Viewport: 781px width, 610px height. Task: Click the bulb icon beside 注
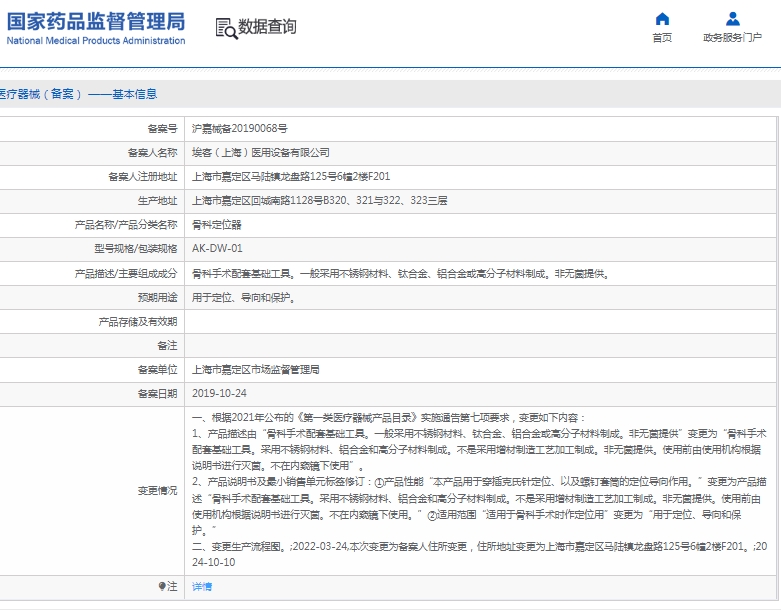162,586
